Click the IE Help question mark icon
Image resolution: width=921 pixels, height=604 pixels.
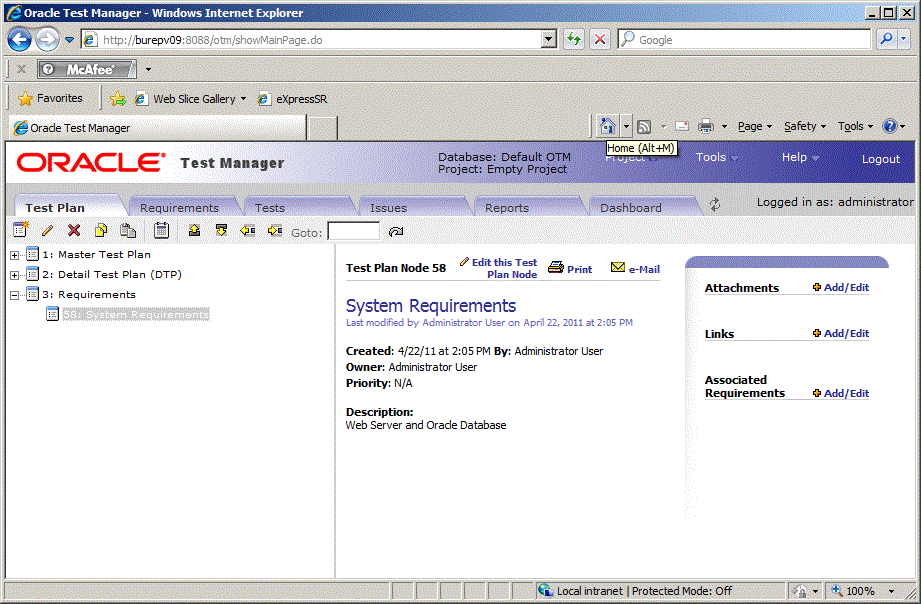890,126
